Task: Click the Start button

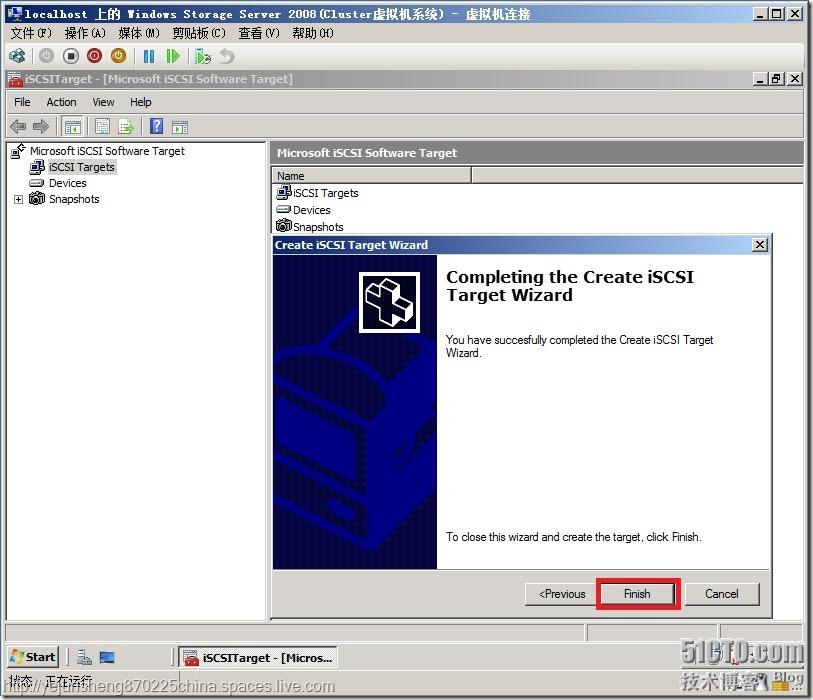Action: click(x=33, y=656)
